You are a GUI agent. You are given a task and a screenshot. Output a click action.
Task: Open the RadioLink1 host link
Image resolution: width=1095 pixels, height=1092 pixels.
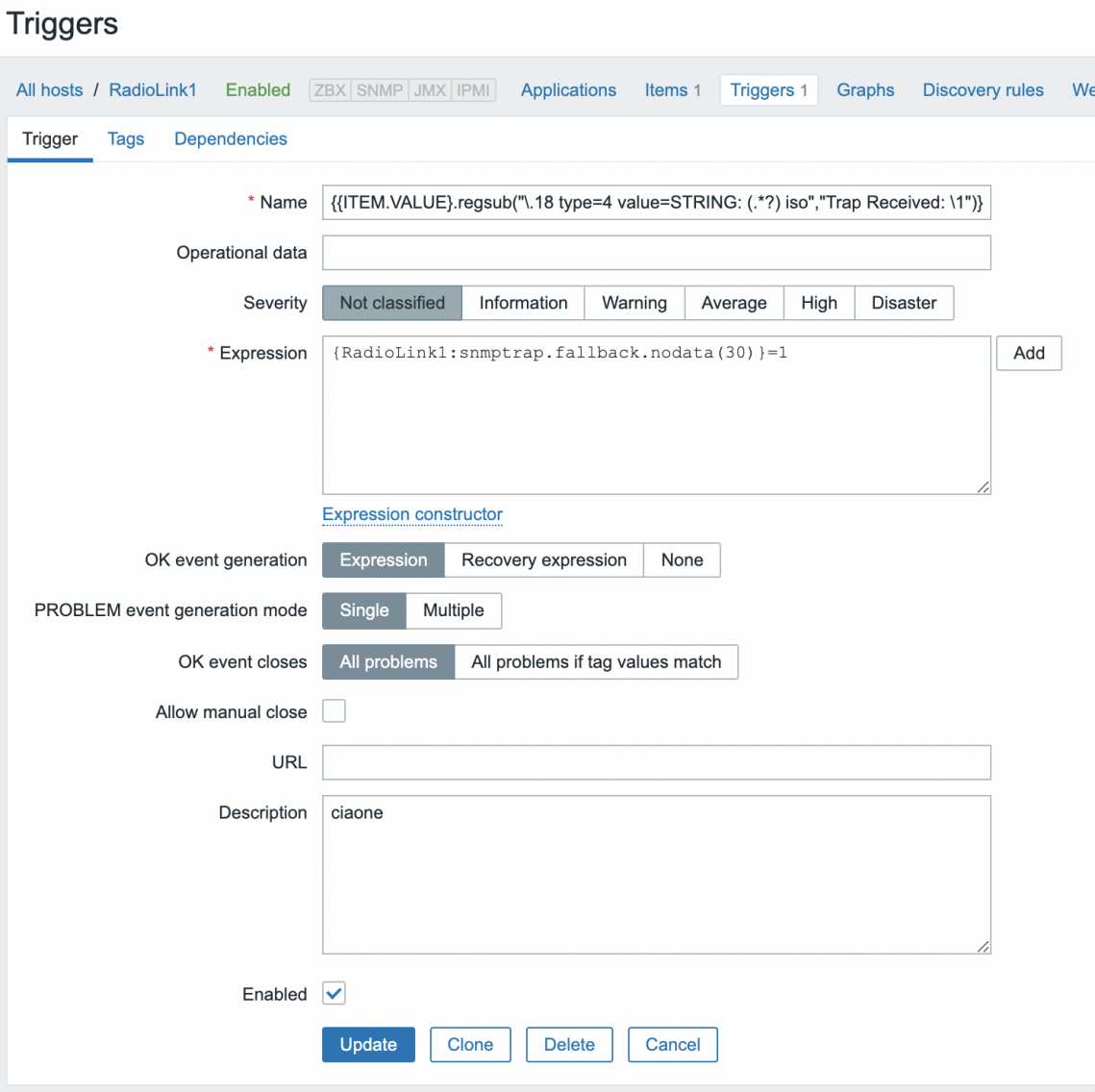153,90
